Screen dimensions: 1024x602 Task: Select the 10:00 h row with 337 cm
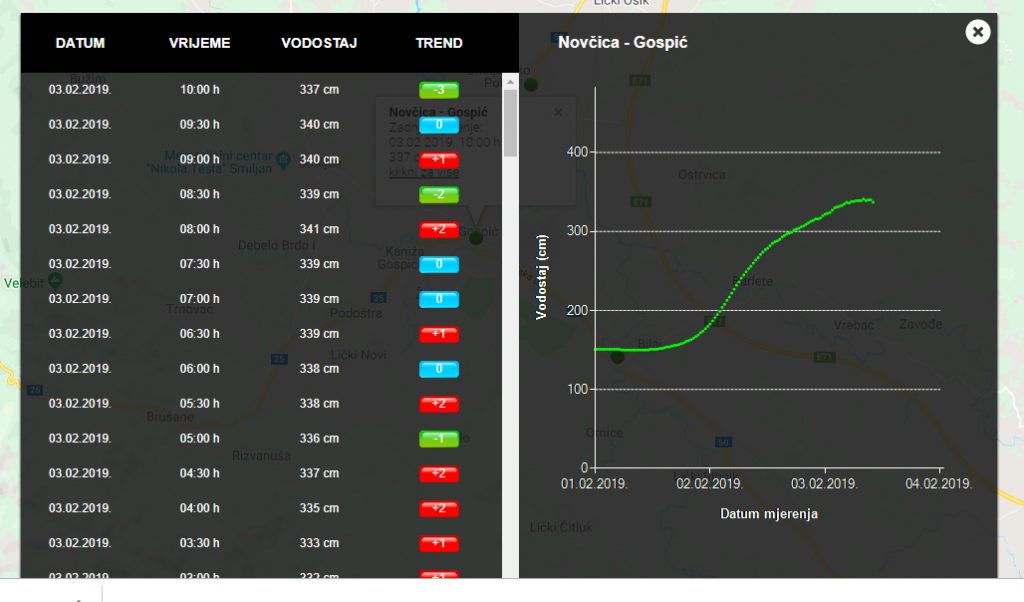click(200, 90)
